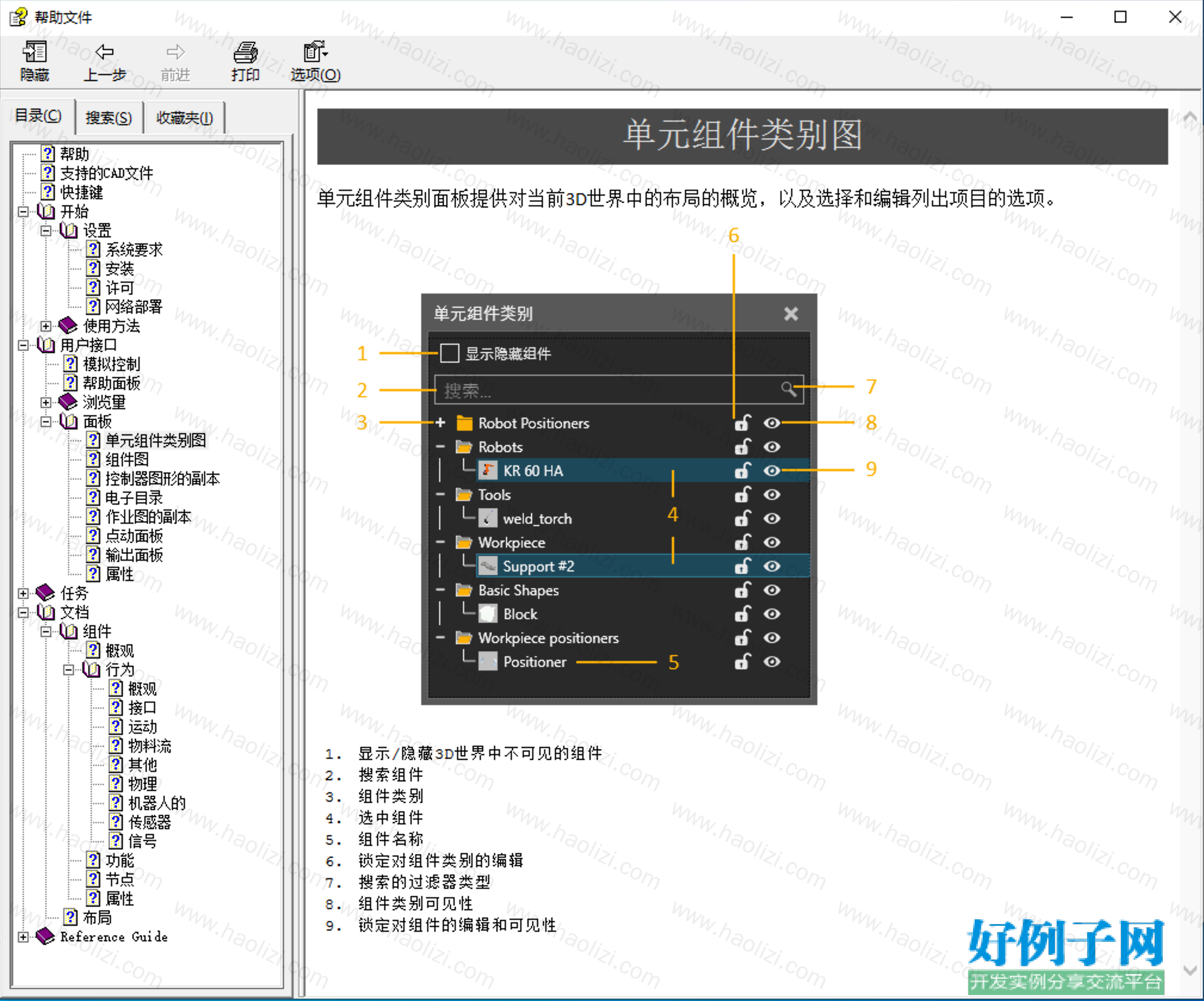Click the lock icon on weld_torch row
The image size is (1204, 1001).
[742, 518]
